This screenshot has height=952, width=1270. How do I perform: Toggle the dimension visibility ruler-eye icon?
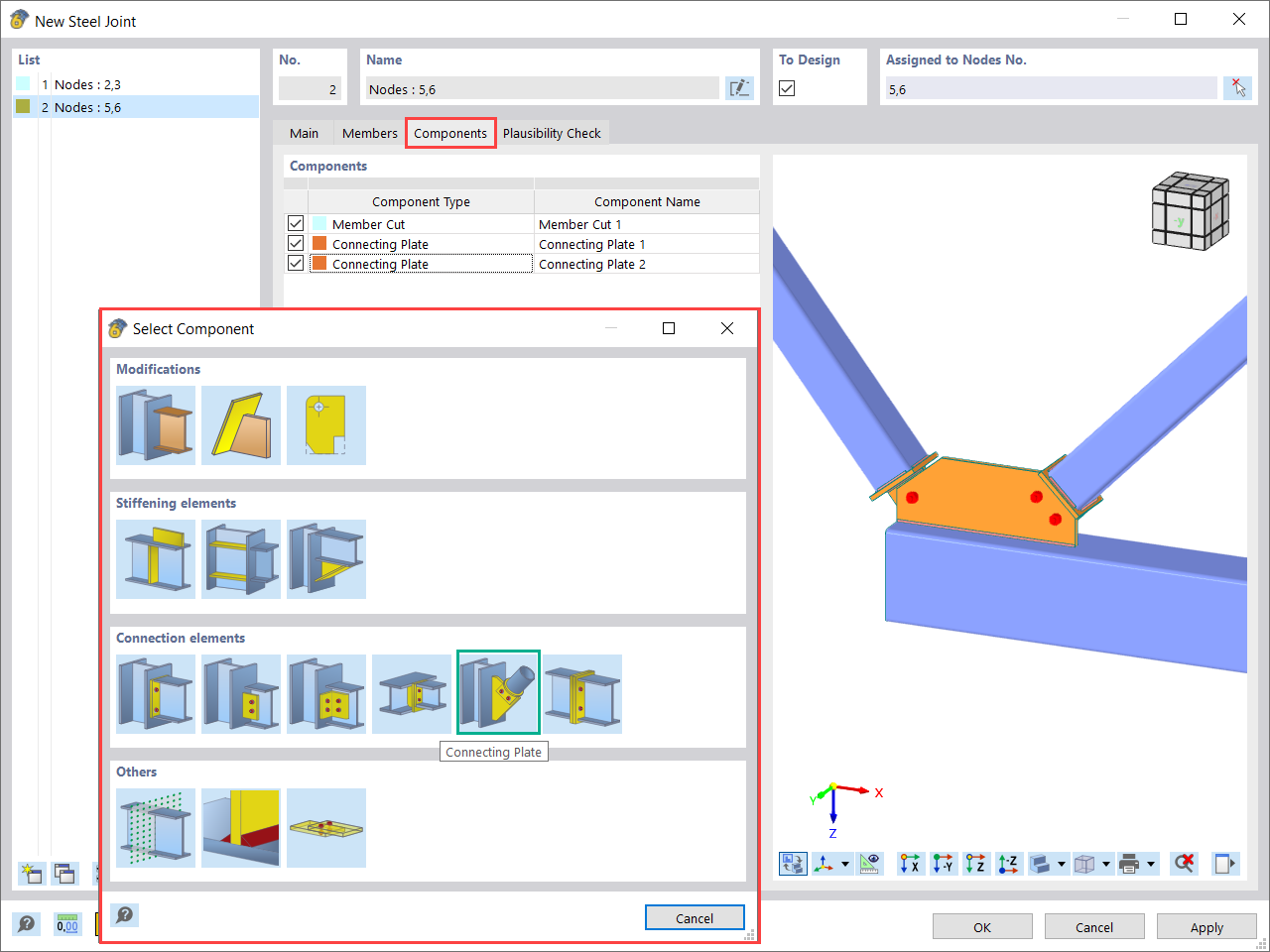pos(869,864)
